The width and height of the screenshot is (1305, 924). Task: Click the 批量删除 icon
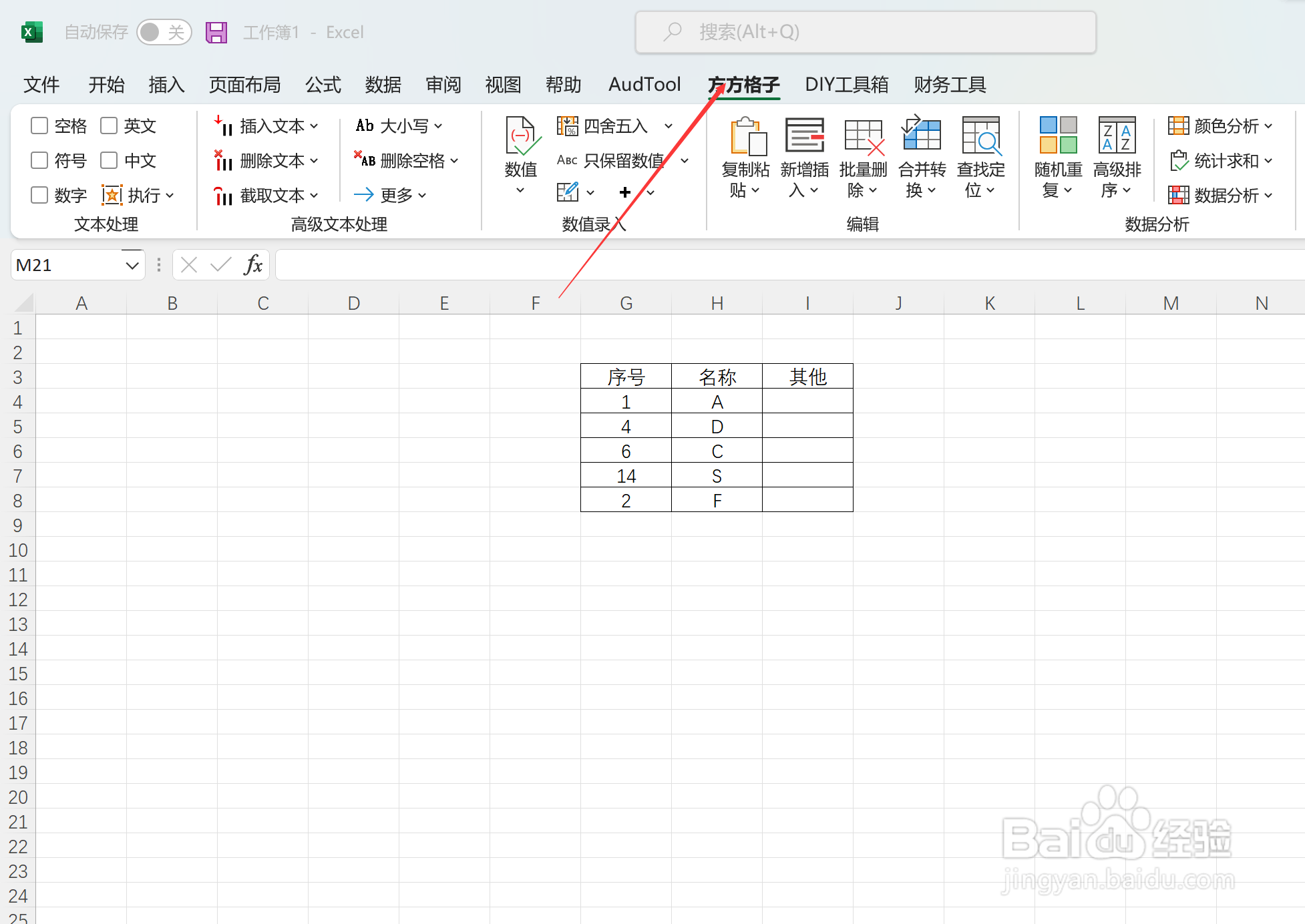pos(863,136)
